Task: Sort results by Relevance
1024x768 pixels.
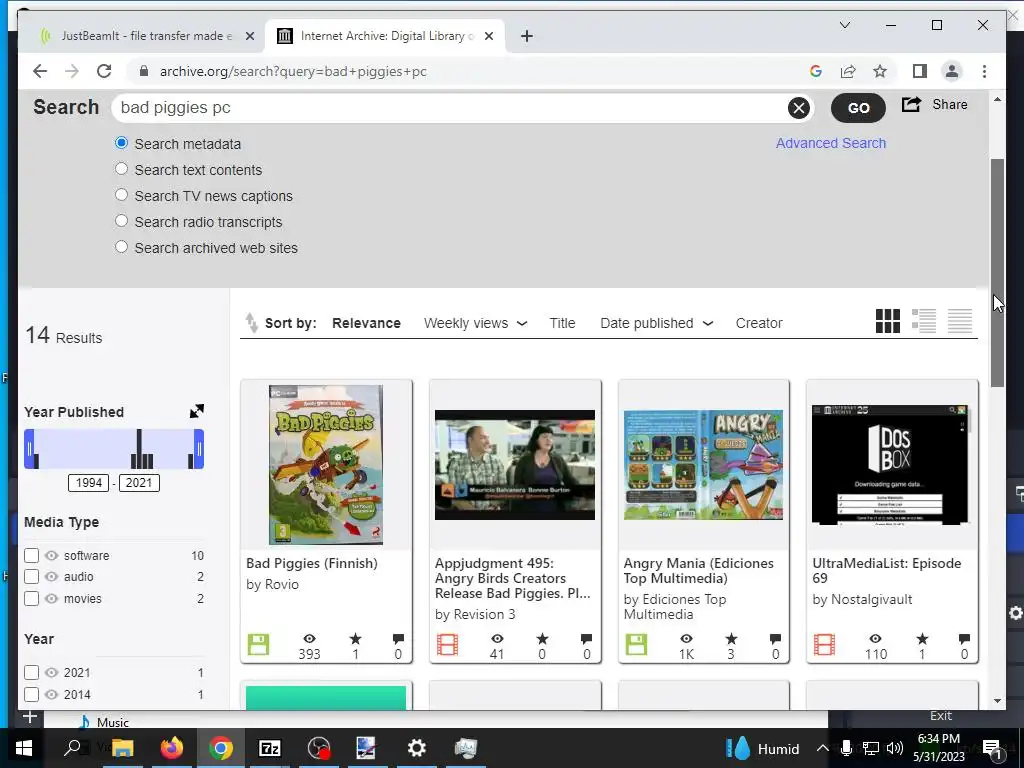Action: tap(366, 323)
